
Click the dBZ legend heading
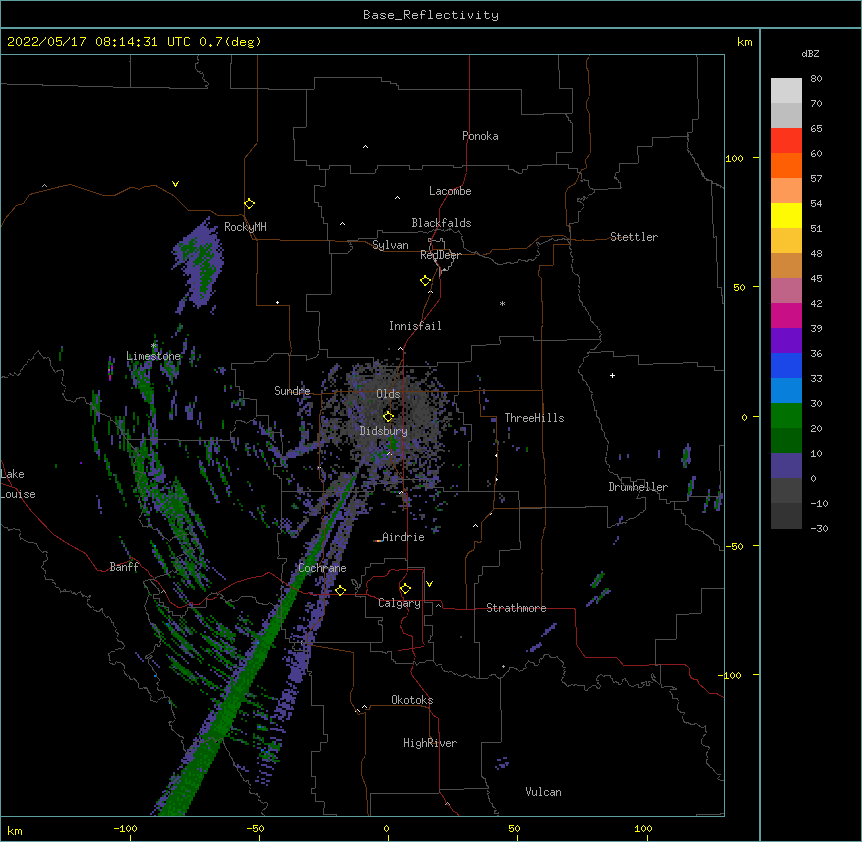click(810, 54)
